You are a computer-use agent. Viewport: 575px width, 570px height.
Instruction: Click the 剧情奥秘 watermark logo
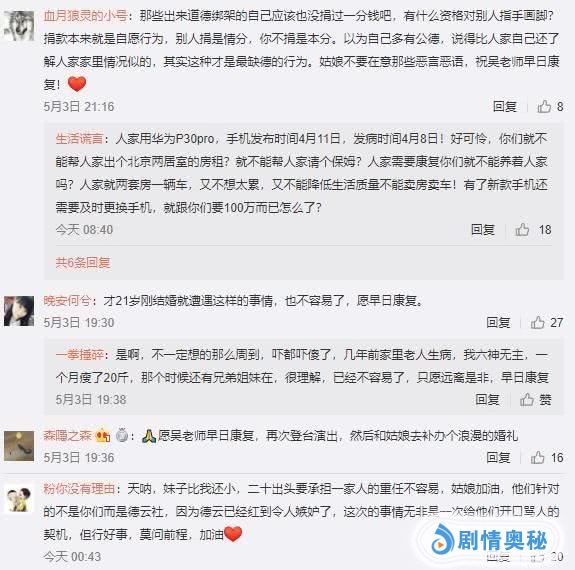click(489, 540)
